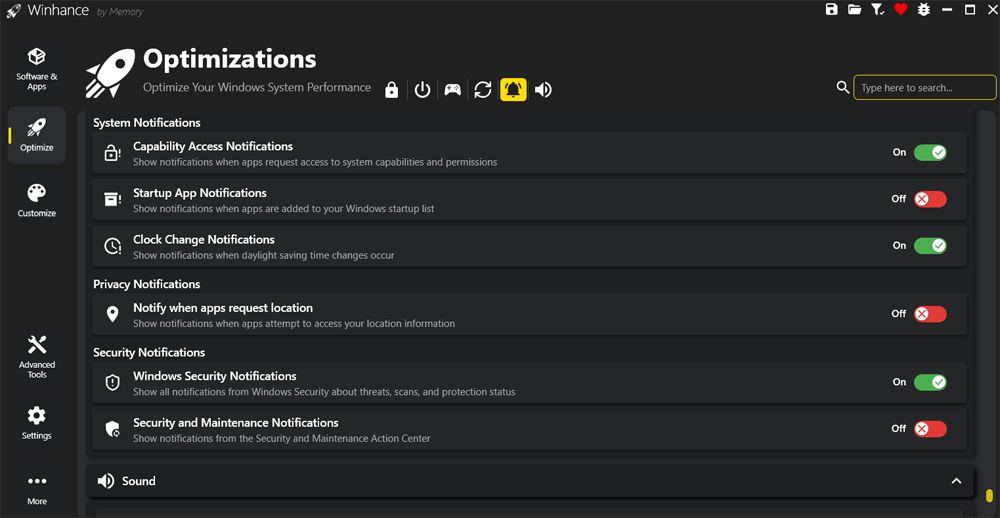Click the search box field
Screen dimensions: 1000x518
(x=925, y=88)
